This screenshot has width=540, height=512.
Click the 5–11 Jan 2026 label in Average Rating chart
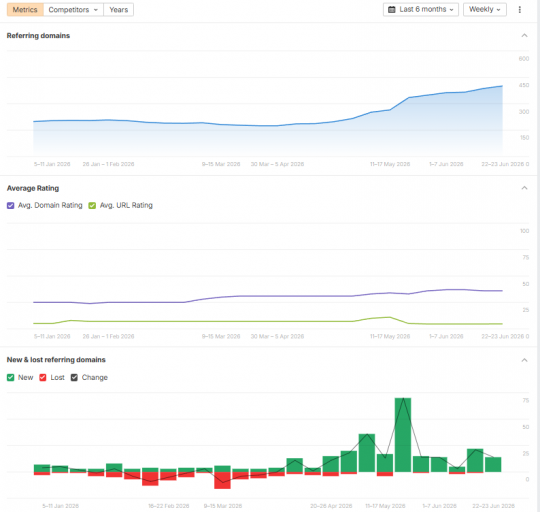pyautogui.click(x=52, y=336)
